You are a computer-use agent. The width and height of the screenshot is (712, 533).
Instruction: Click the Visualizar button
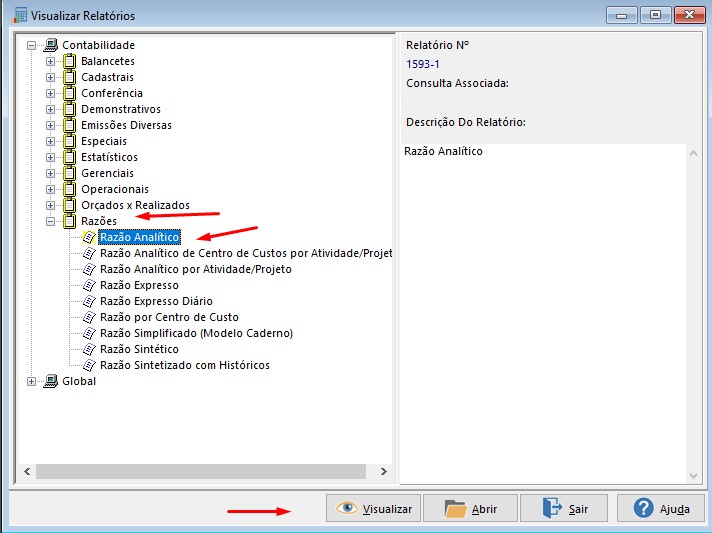coord(374,508)
